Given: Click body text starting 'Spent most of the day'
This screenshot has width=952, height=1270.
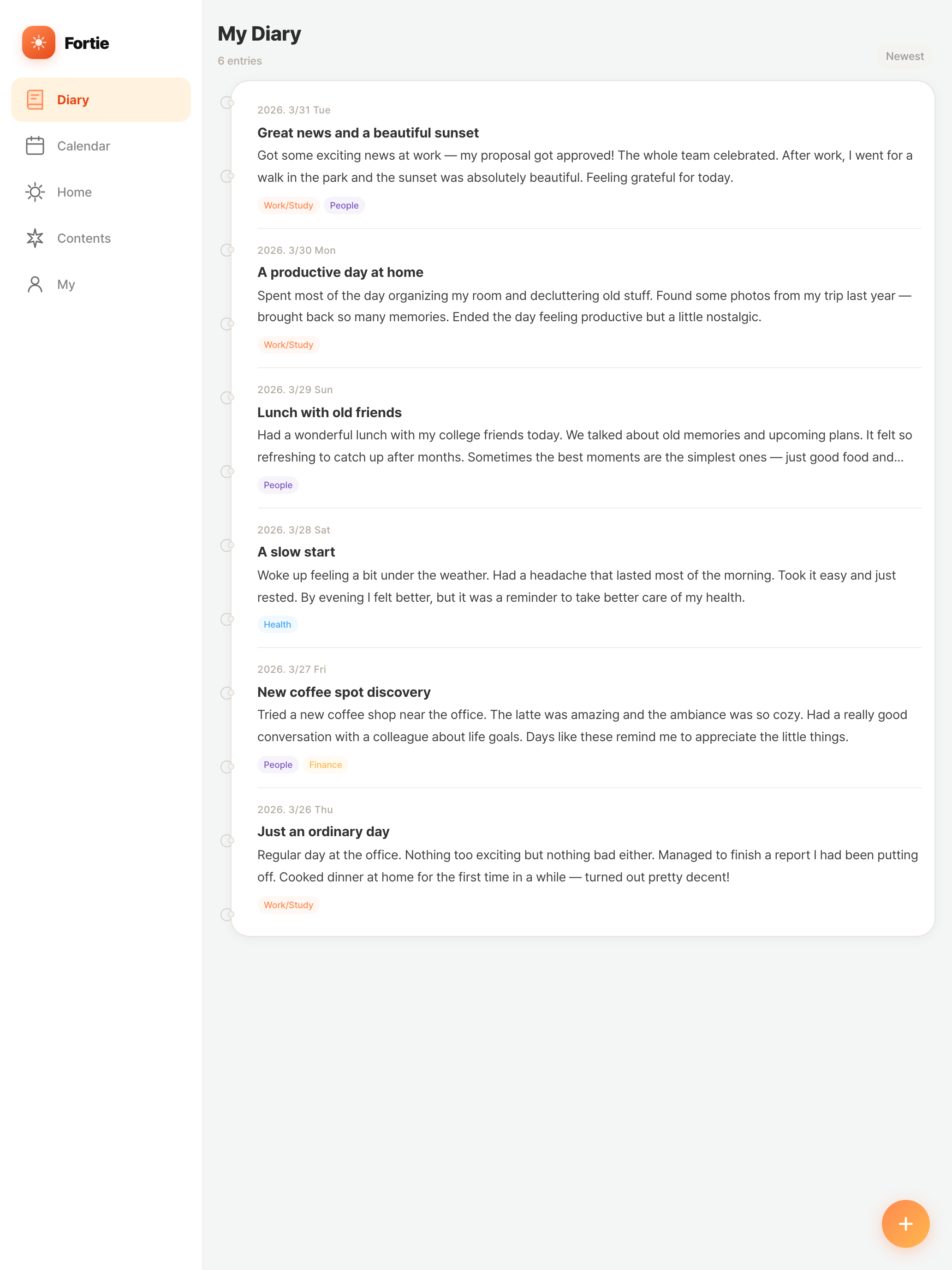Looking at the screenshot, I should [x=584, y=306].
